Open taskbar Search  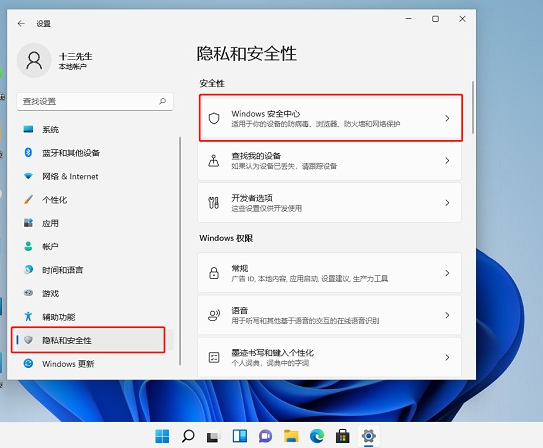188,436
